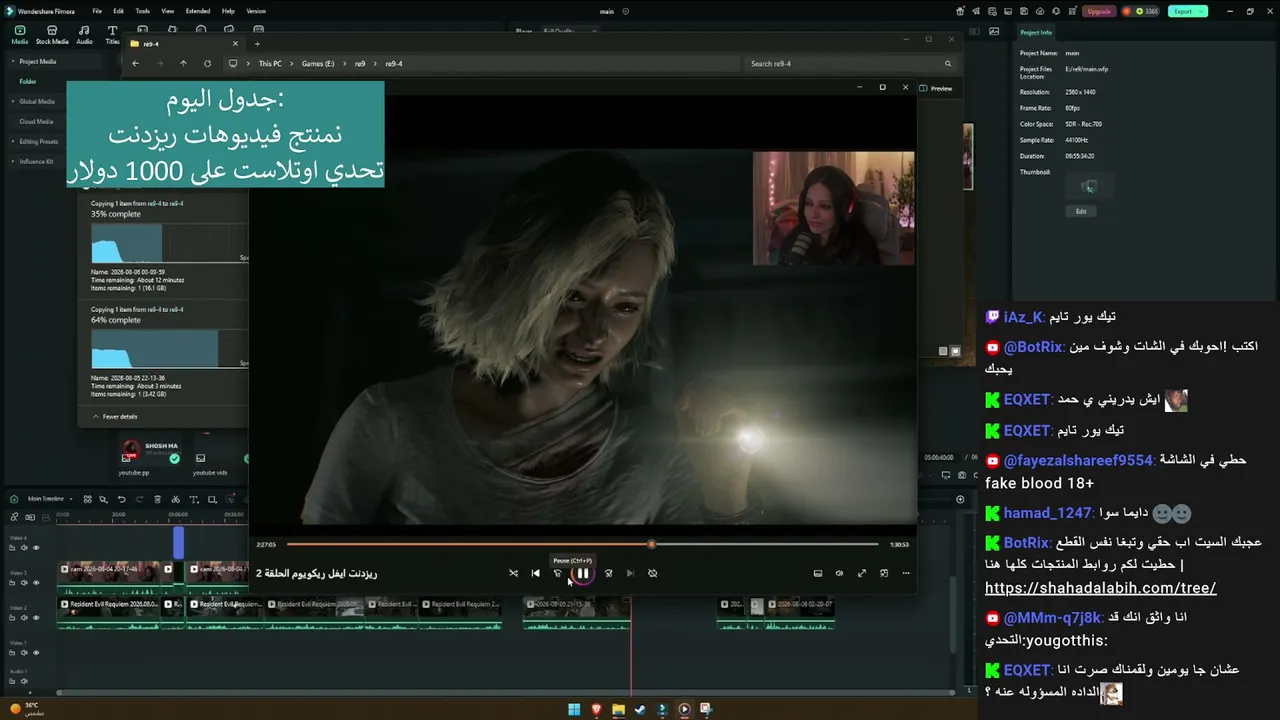This screenshot has height=720, width=1280.
Task: Select the Crop tool in timeline toolbar
Action: coord(212,499)
